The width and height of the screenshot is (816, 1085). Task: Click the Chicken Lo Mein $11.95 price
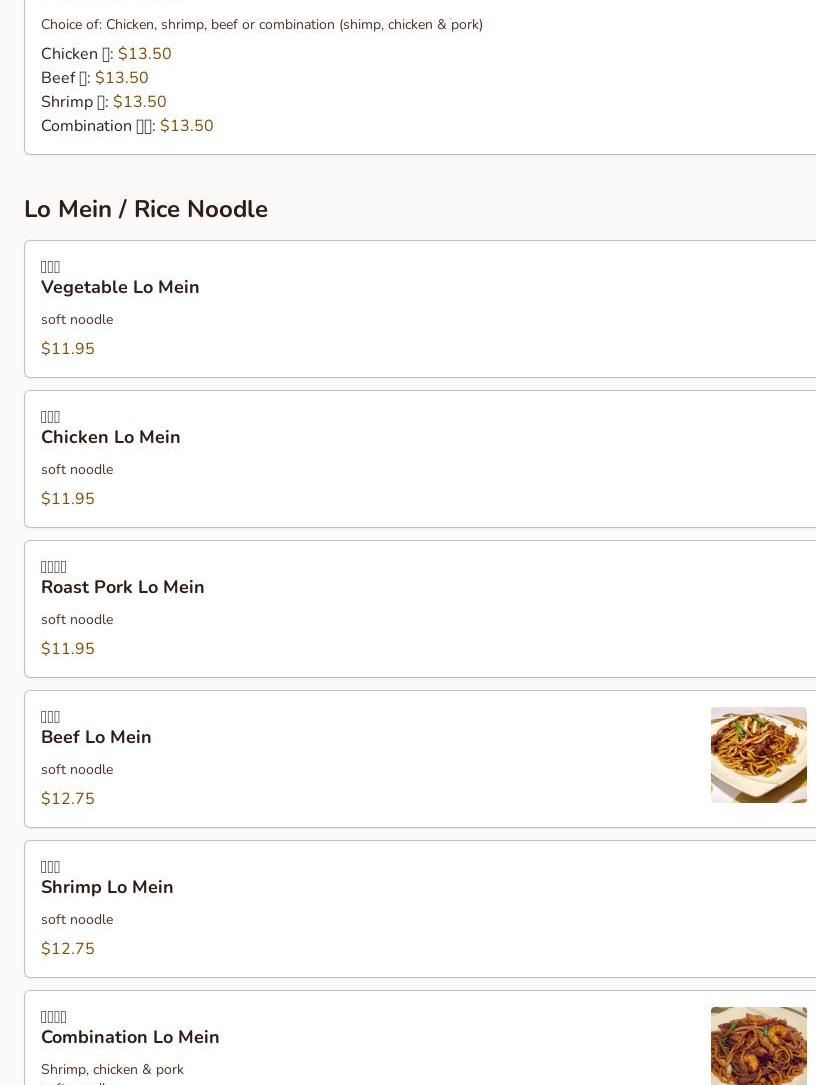(68, 499)
